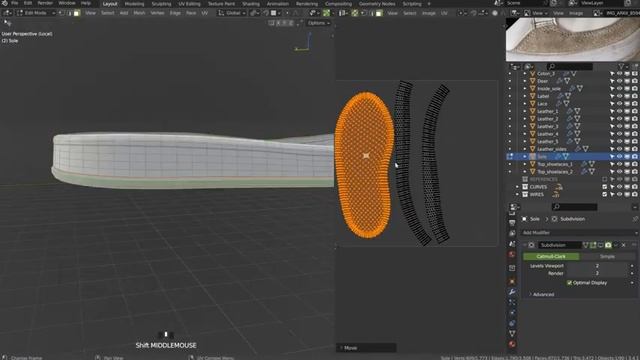Select vertex select mode icon

coord(62,13)
